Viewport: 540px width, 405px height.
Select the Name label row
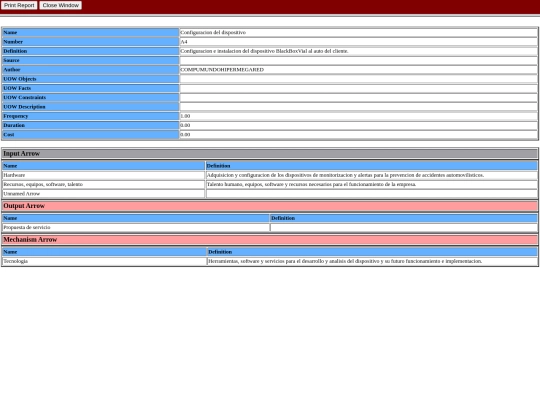pos(91,32)
